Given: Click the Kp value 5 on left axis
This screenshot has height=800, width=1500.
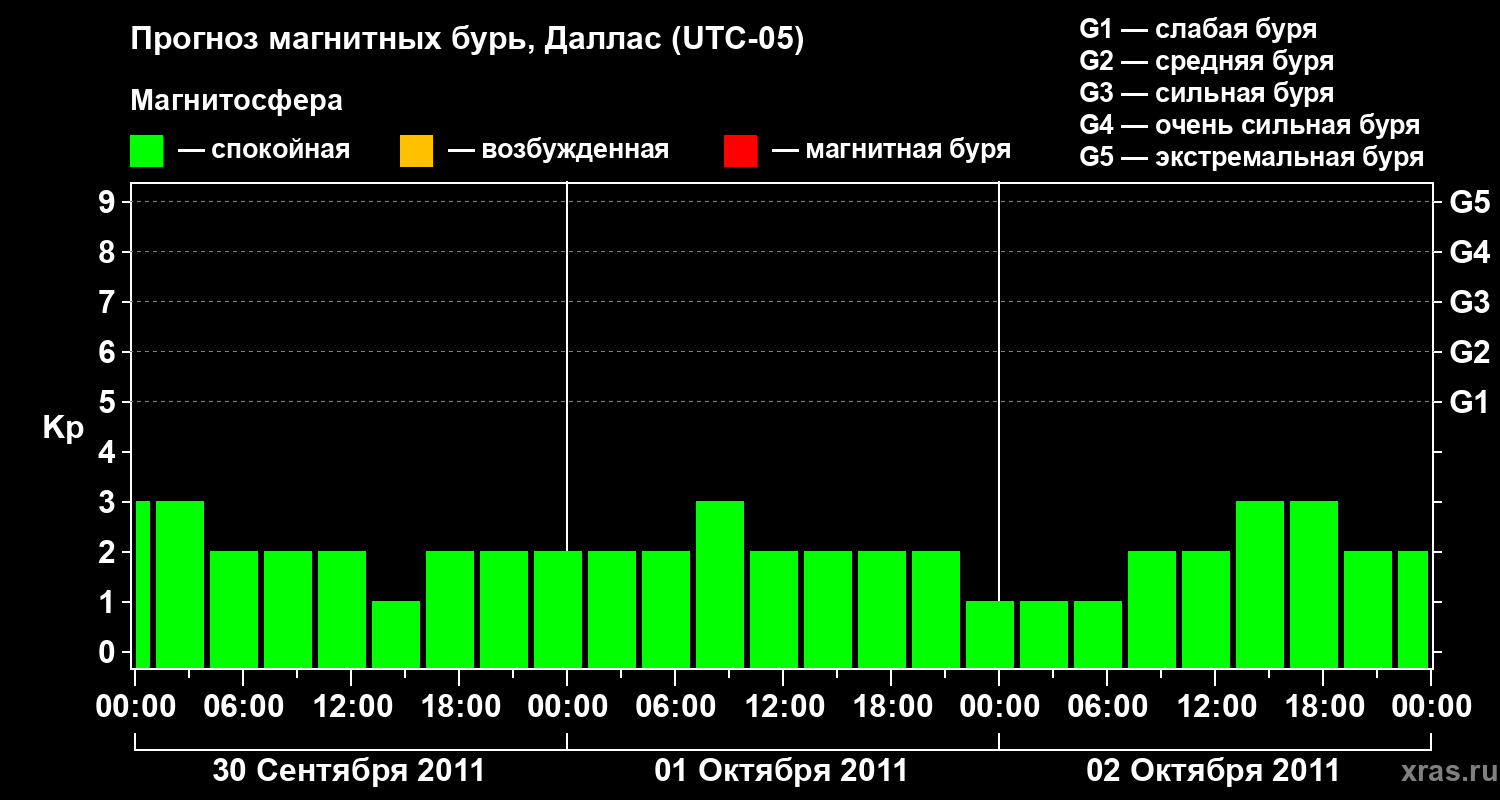Looking at the screenshot, I should pyautogui.click(x=107, y=402).
